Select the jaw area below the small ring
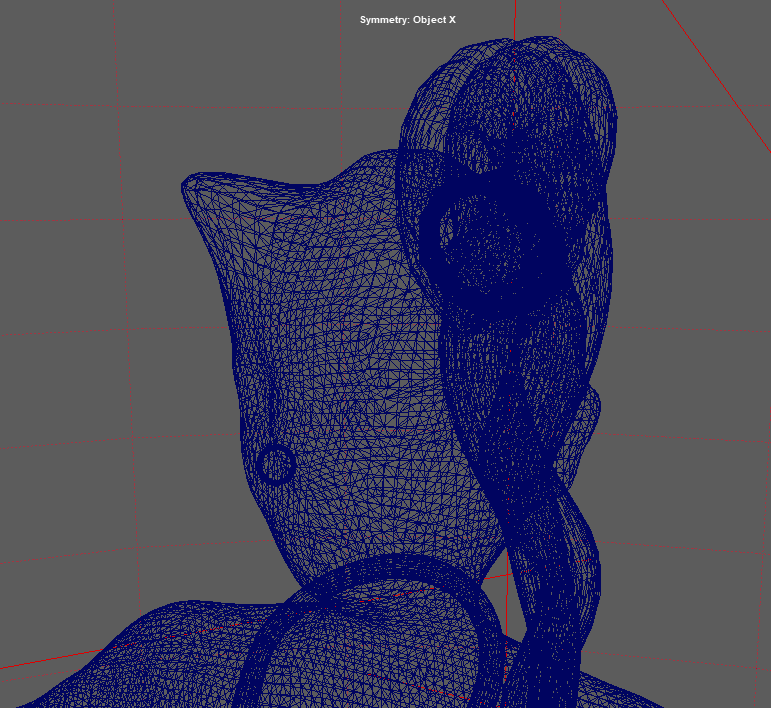Viewport: 771px width, 708px height. tap(290, 530)
